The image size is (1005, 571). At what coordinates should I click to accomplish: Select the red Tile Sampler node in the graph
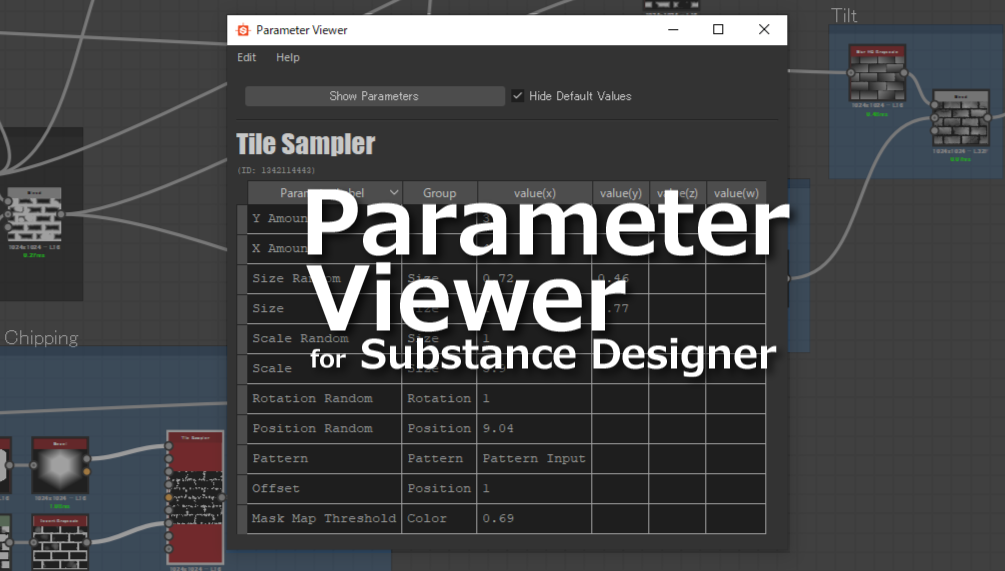click(x=195, y=497)
